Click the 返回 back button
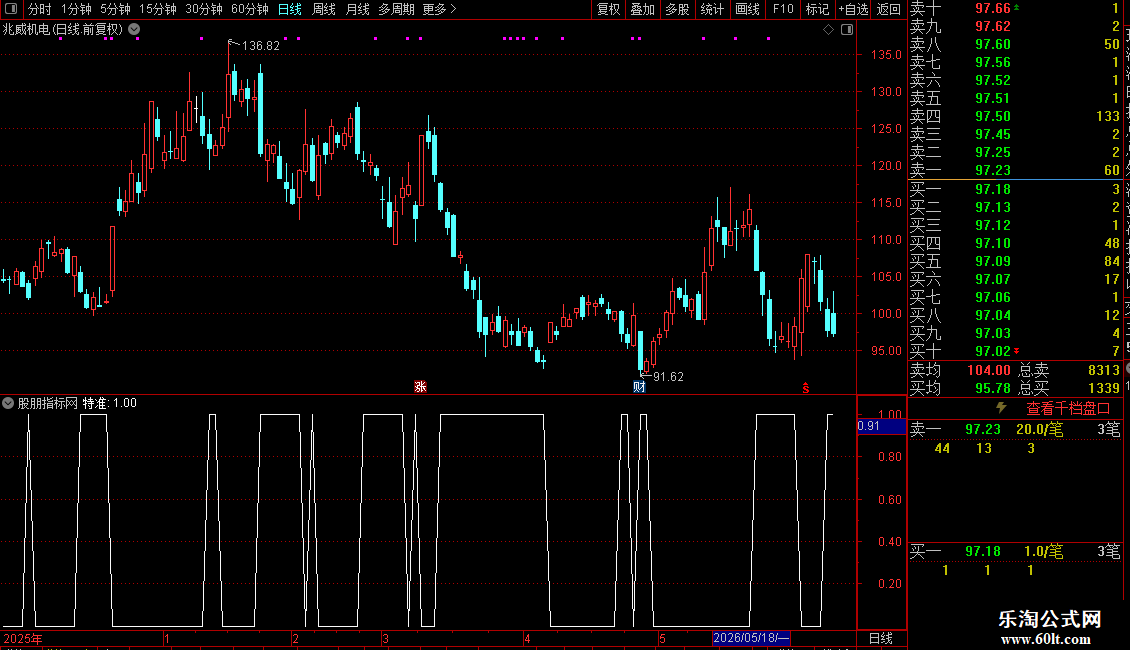 pos(889,9)
